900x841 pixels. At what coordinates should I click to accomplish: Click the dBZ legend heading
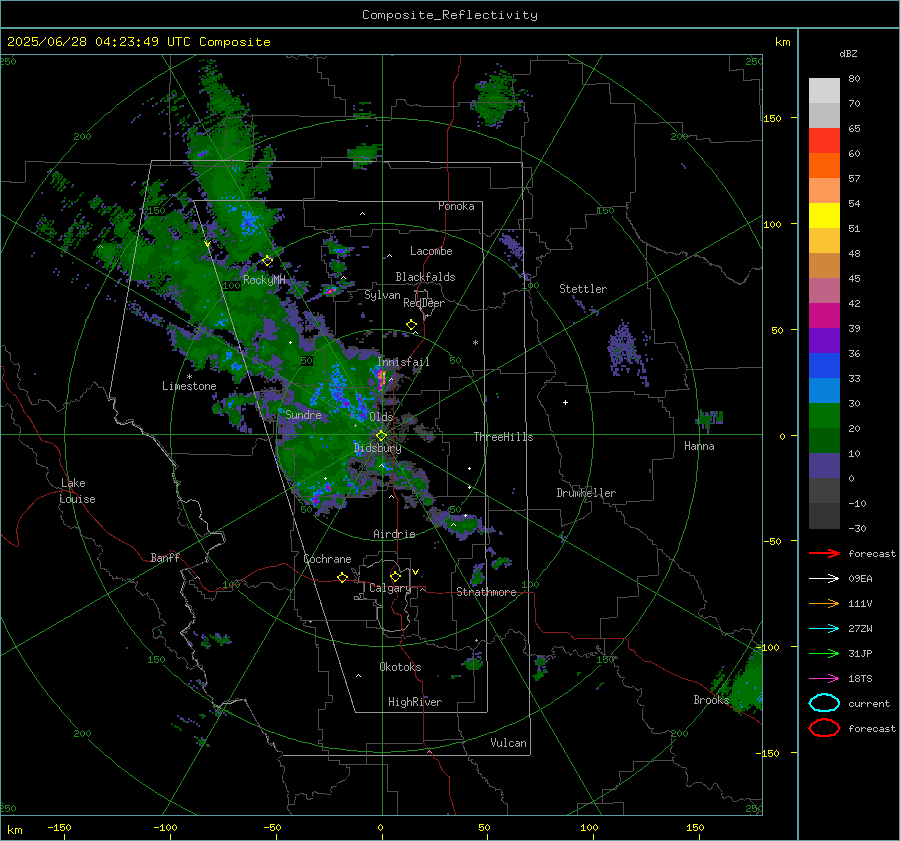[x=848, y=53]
